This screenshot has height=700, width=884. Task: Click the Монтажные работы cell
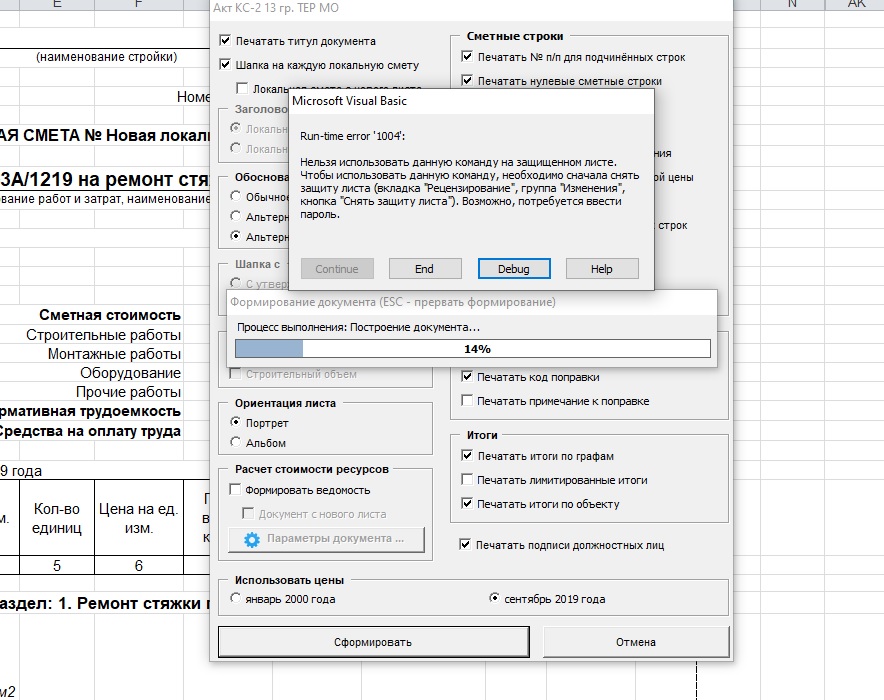pyautogui.click(x=114, y=354)
